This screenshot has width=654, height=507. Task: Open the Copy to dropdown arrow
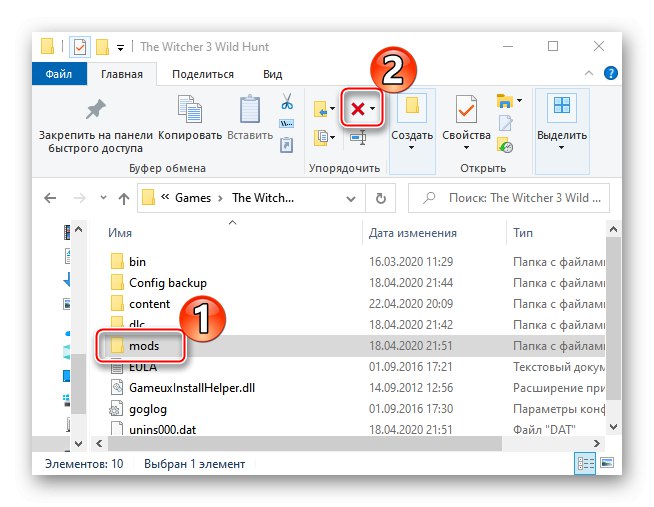tap(332, 137)
